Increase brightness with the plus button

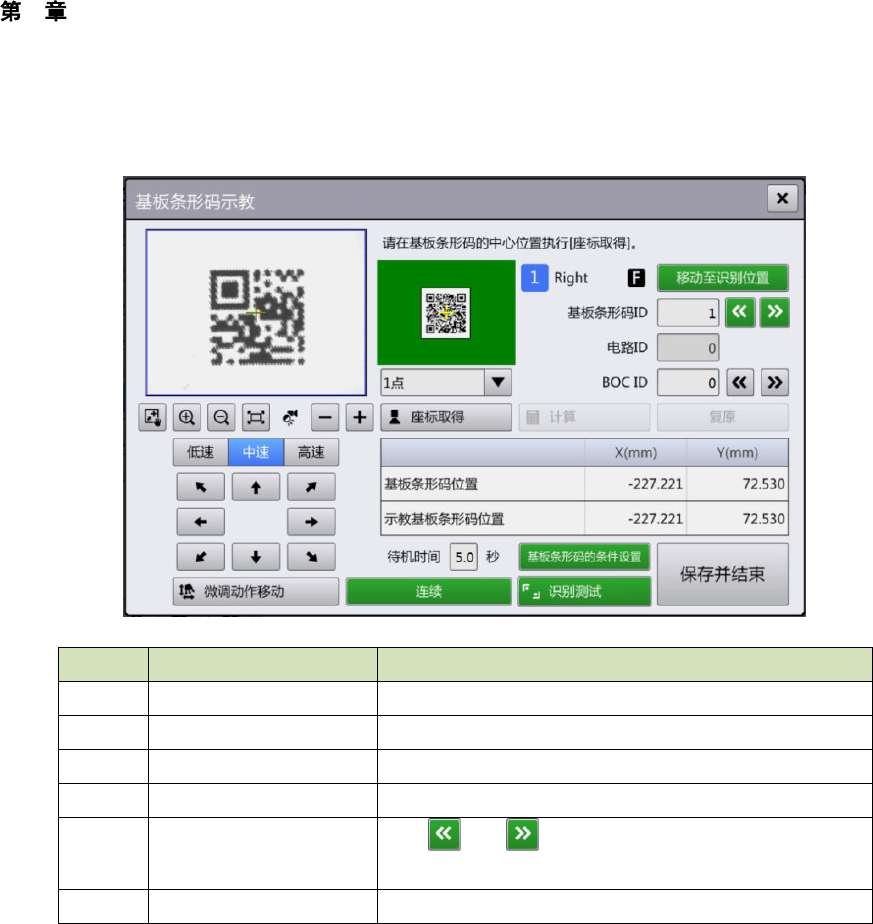[x=360, y=417]
